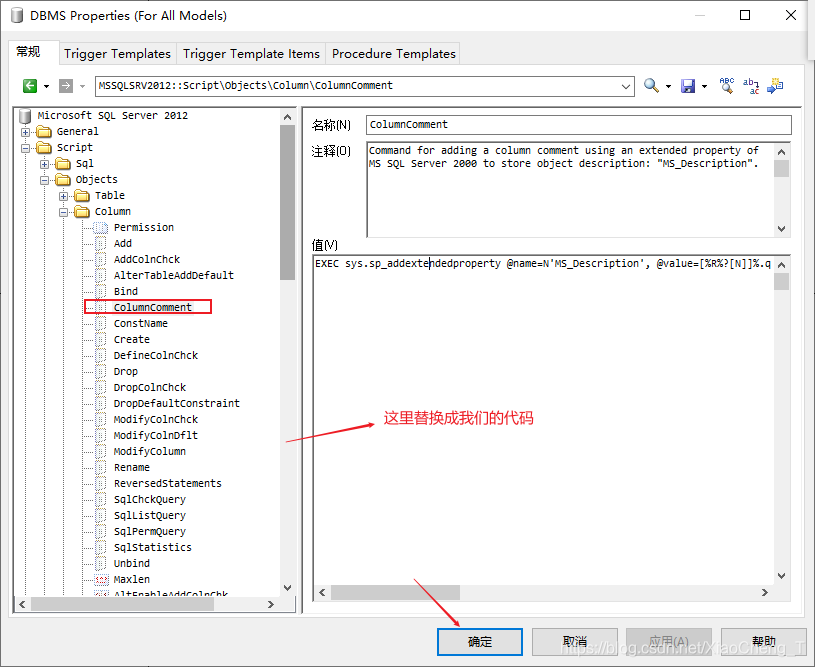Open the forward-history dropdown arrow
The width and height of the screenshot is (815, 667).
click(82, 86)
